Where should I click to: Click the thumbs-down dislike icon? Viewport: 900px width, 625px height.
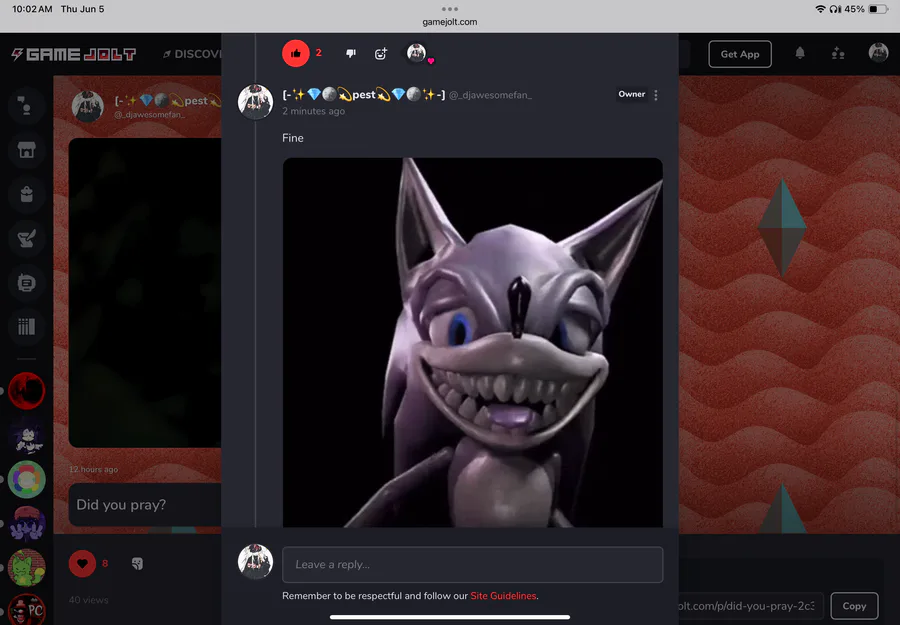(x=351, y=53)
